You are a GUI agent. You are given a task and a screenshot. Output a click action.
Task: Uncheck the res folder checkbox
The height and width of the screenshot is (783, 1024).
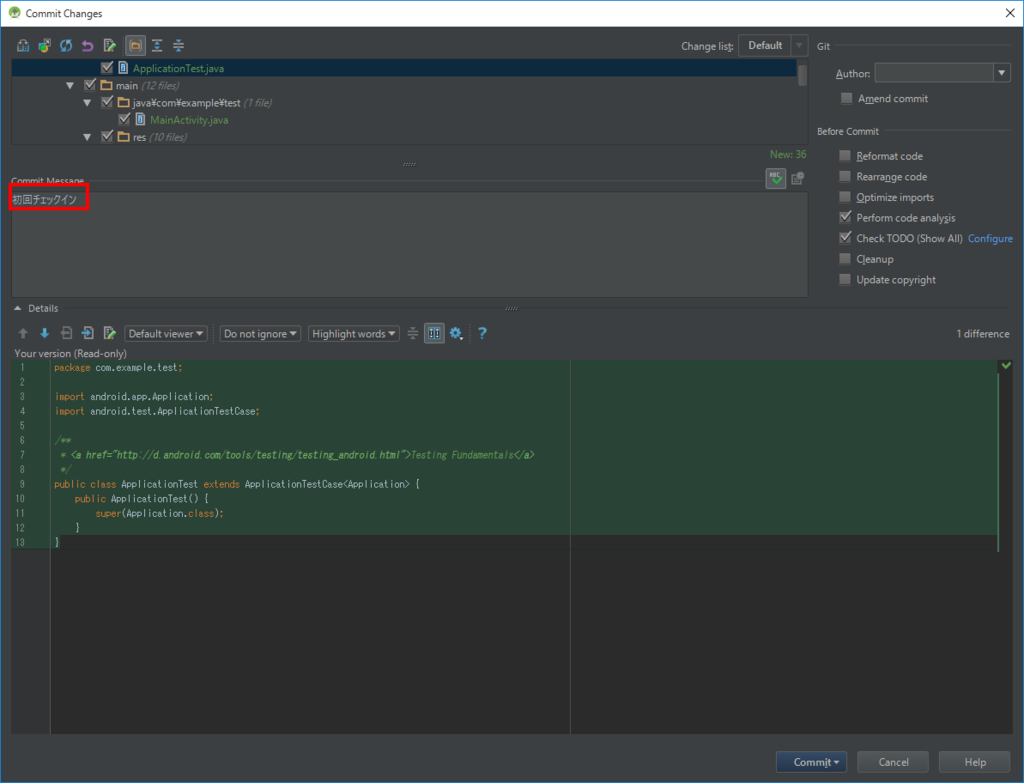click(107, 136)
